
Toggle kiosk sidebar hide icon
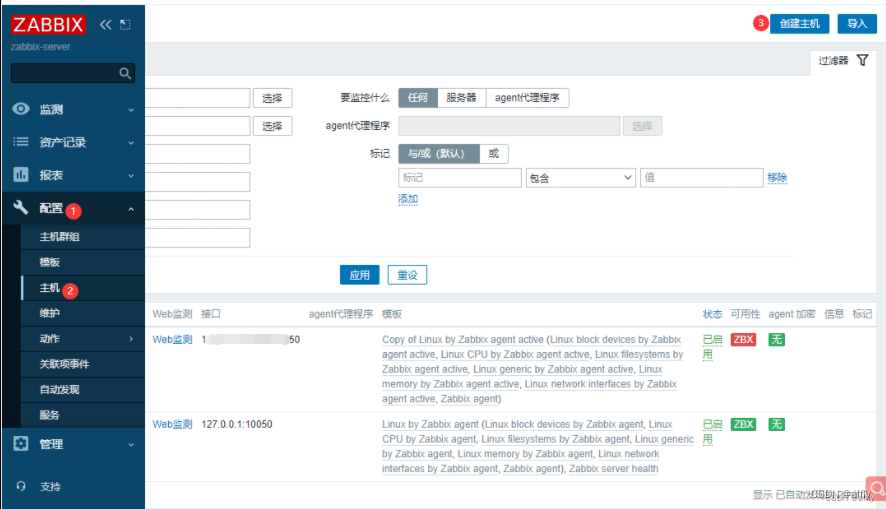125,24
